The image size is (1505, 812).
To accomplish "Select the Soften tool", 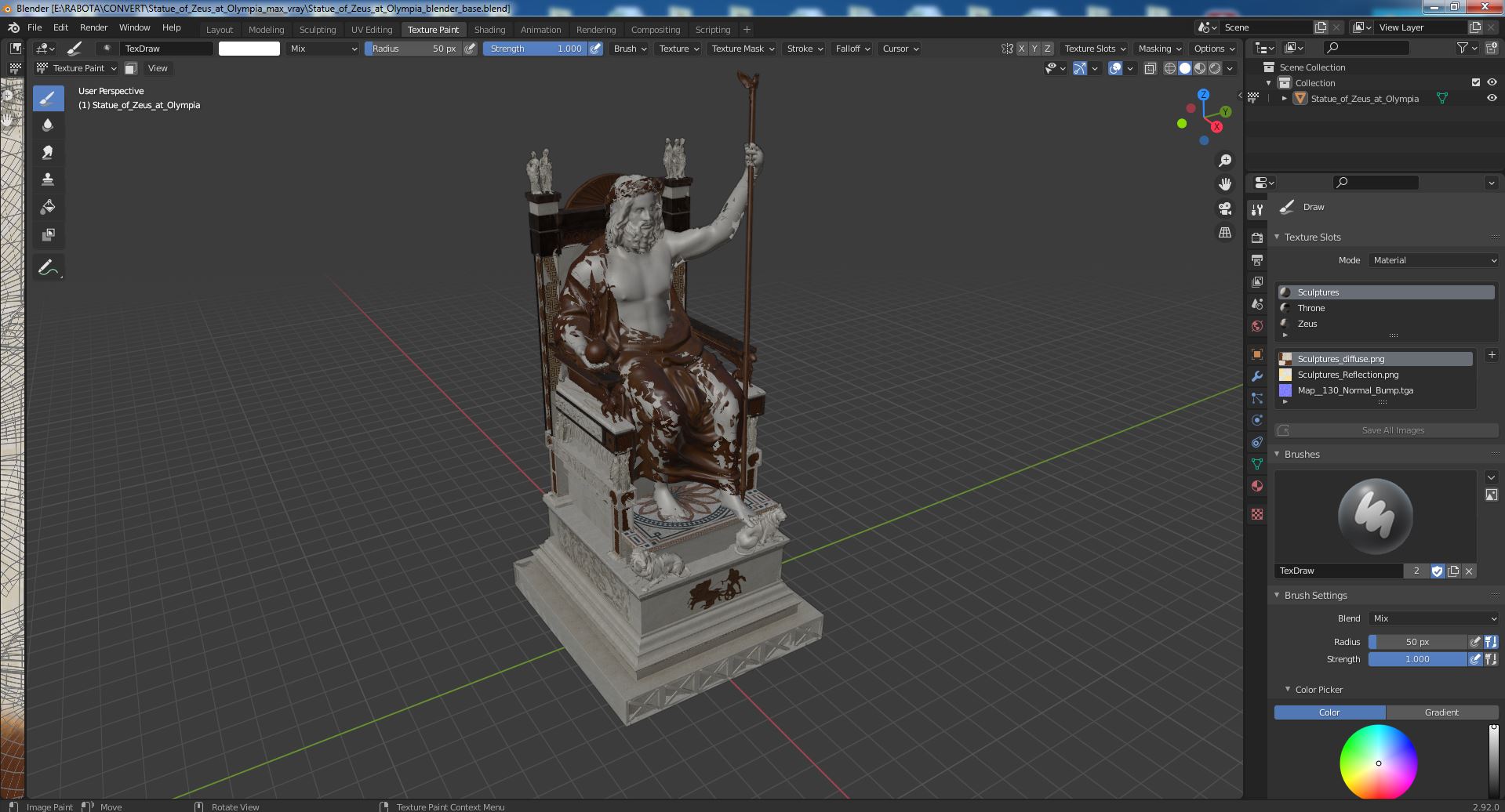I will pos(48,125).
